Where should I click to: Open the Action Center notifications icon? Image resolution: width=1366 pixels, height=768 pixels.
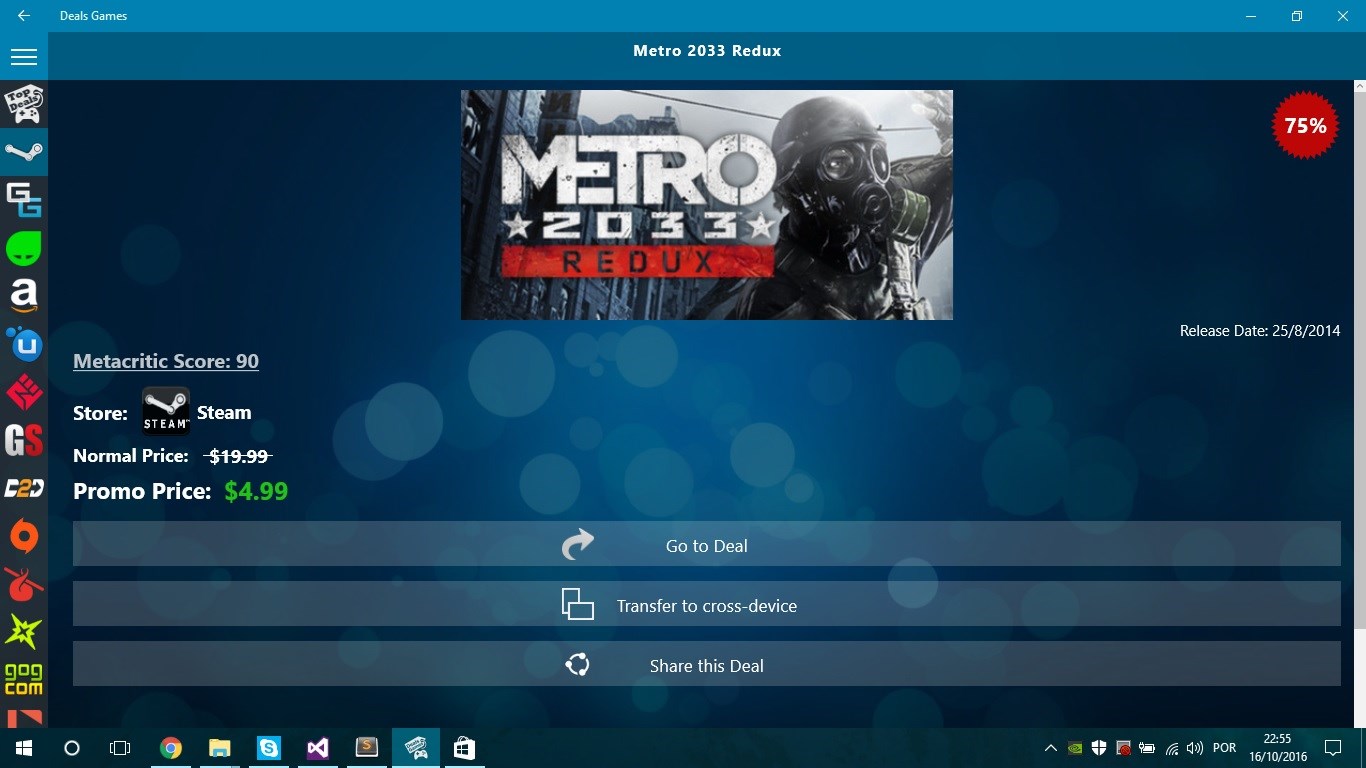(x=1332, y=748)
